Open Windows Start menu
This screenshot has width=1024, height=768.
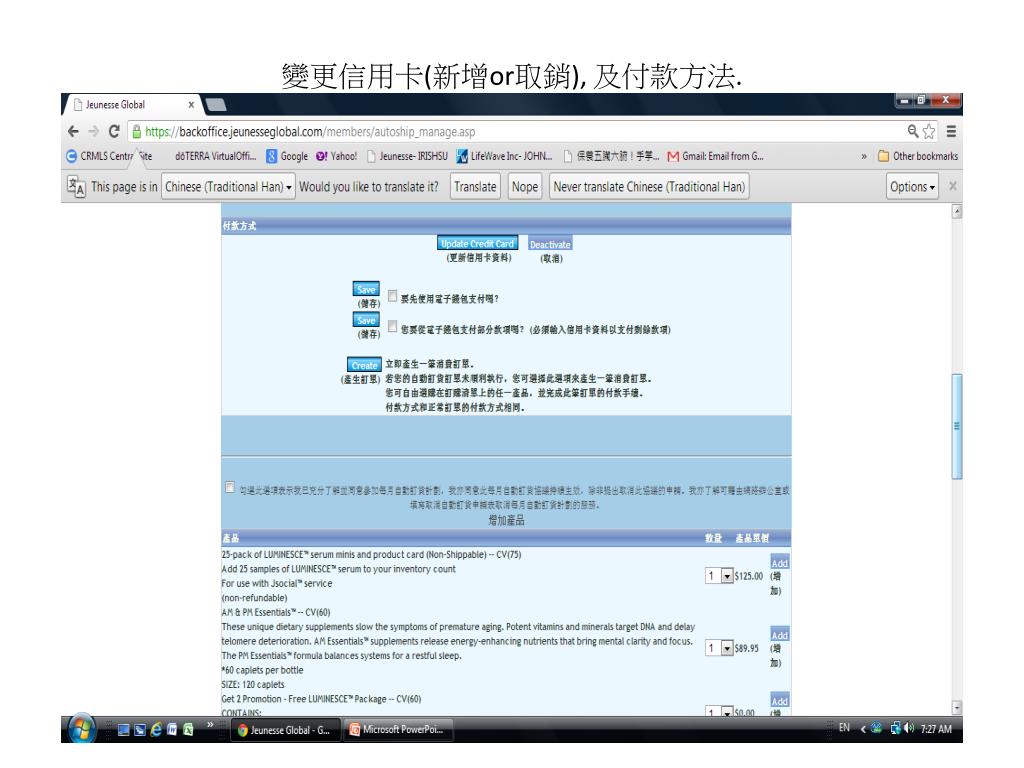[x=82, y=729]
